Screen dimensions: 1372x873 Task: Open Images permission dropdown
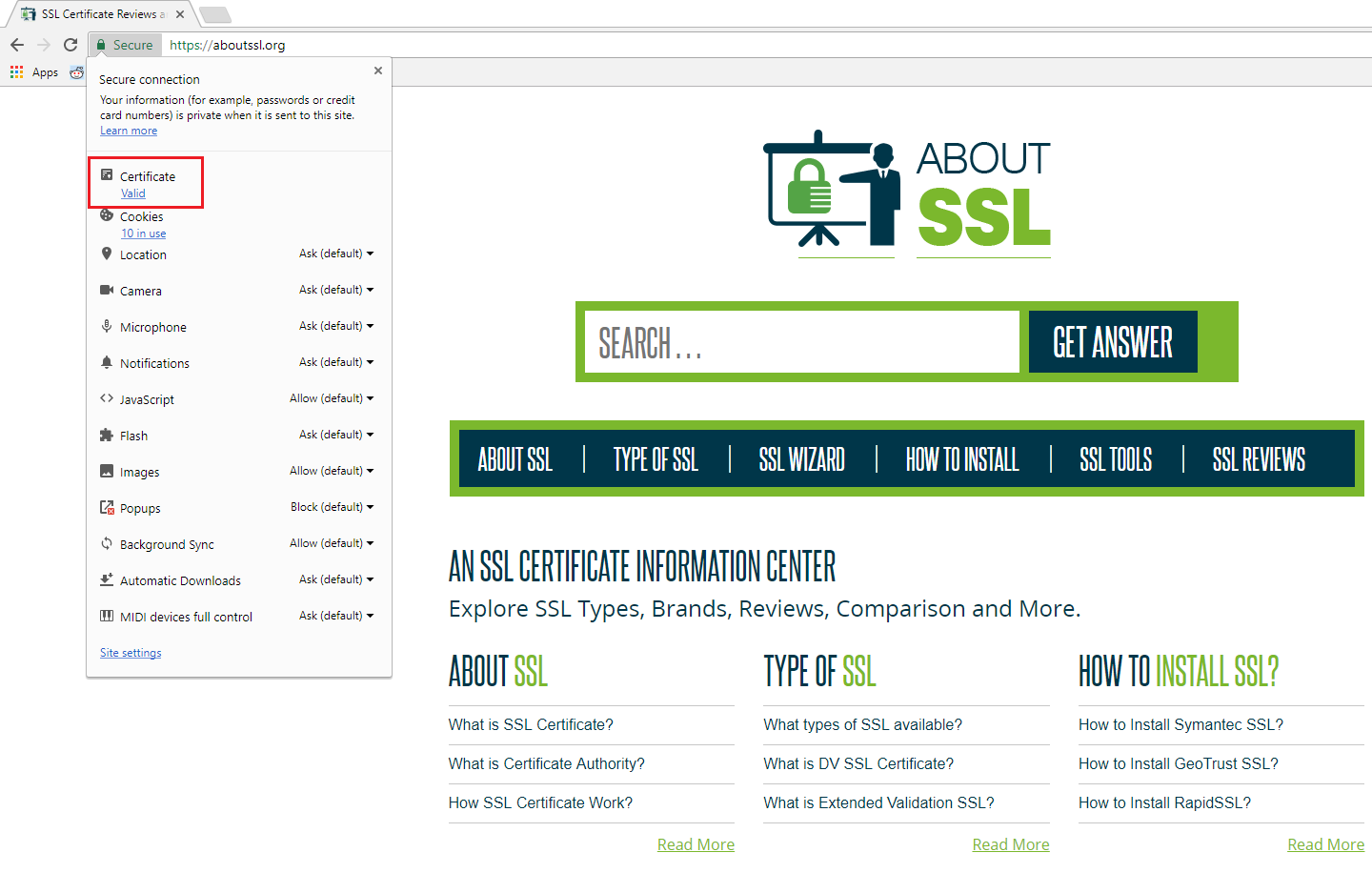coord(332,471)
